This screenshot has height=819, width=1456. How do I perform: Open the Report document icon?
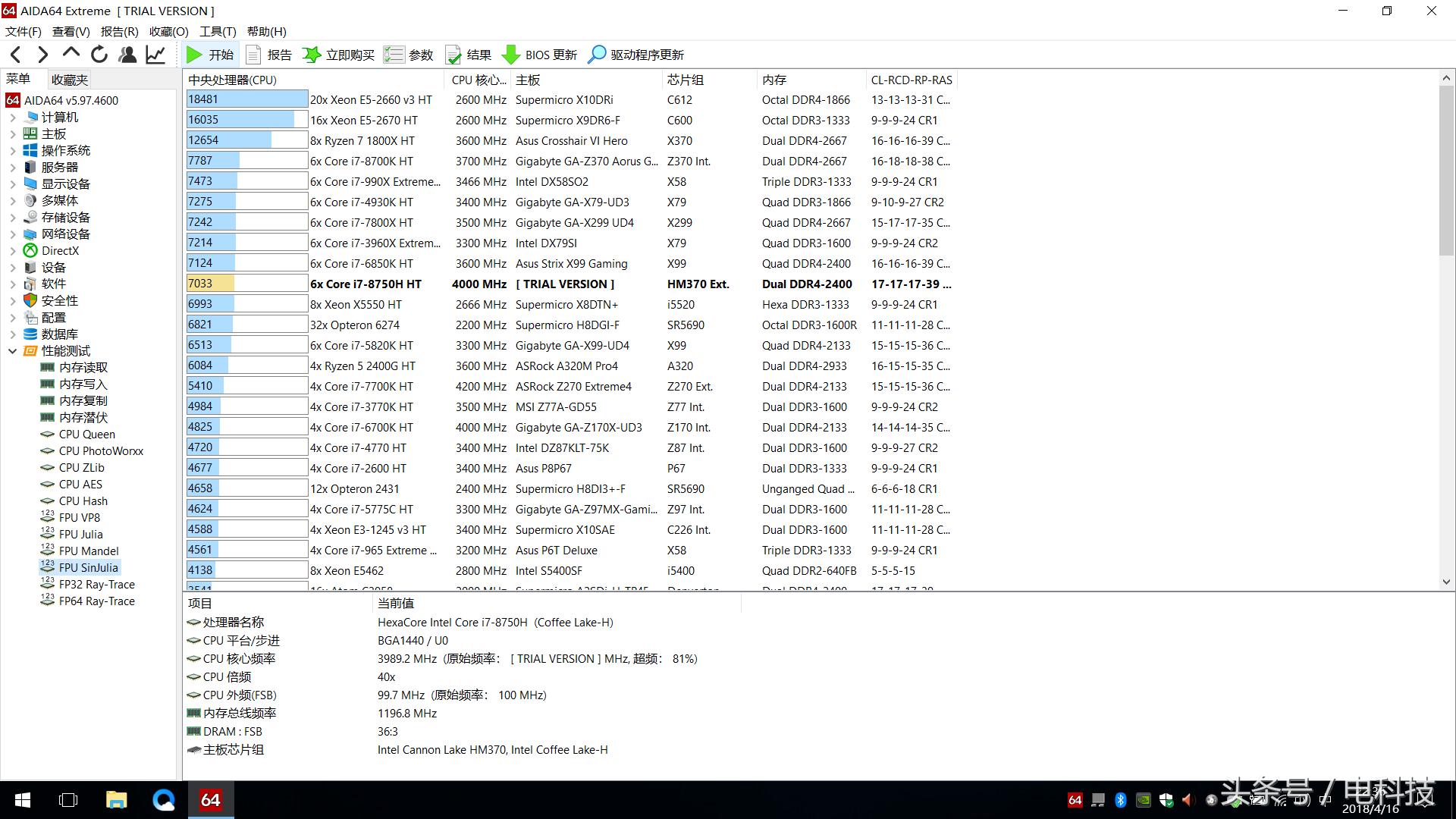254,55
